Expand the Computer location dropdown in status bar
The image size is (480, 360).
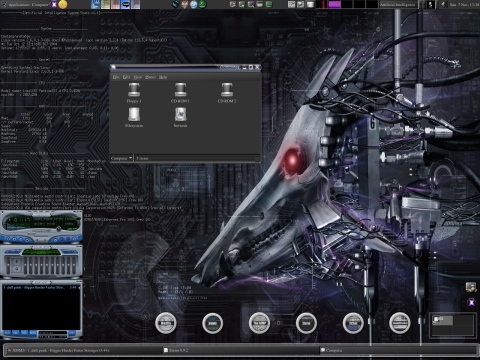click(x=122, y=158)
